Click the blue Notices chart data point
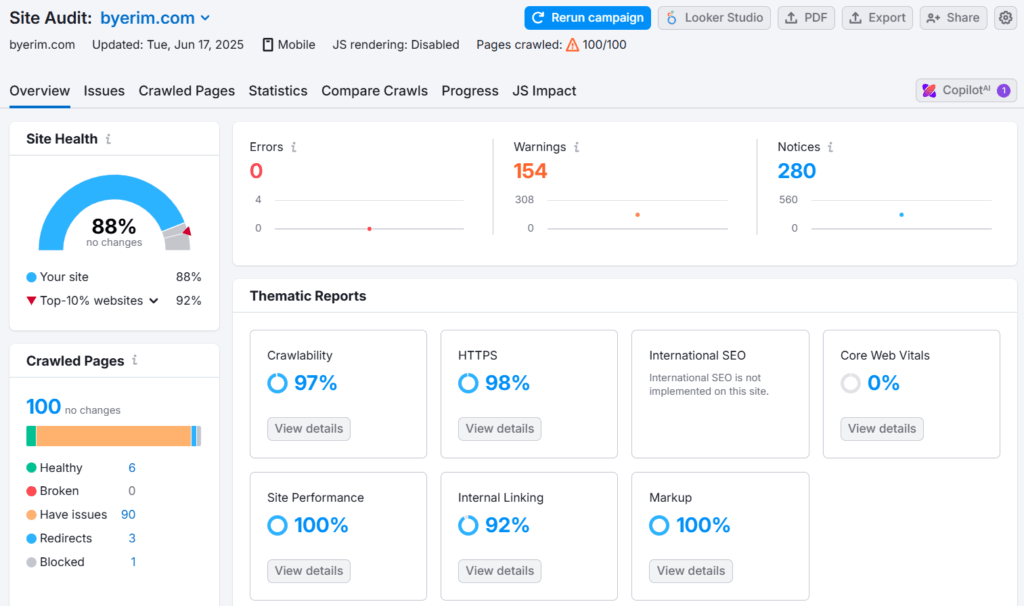 pyautogui.click(x=901, y=214)
